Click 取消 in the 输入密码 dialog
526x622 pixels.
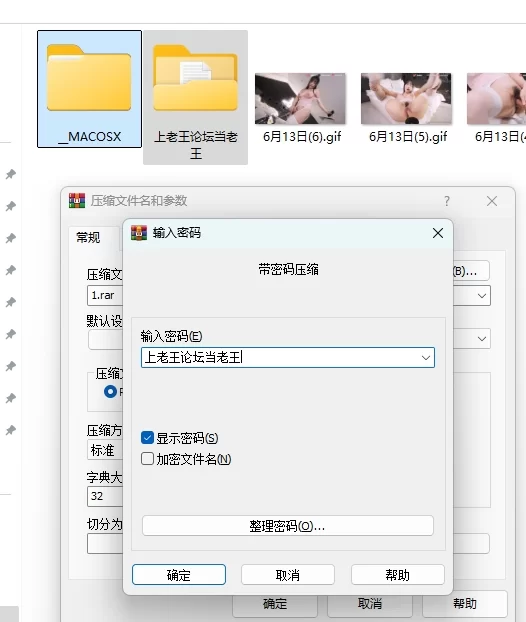(x=288, y=575)
